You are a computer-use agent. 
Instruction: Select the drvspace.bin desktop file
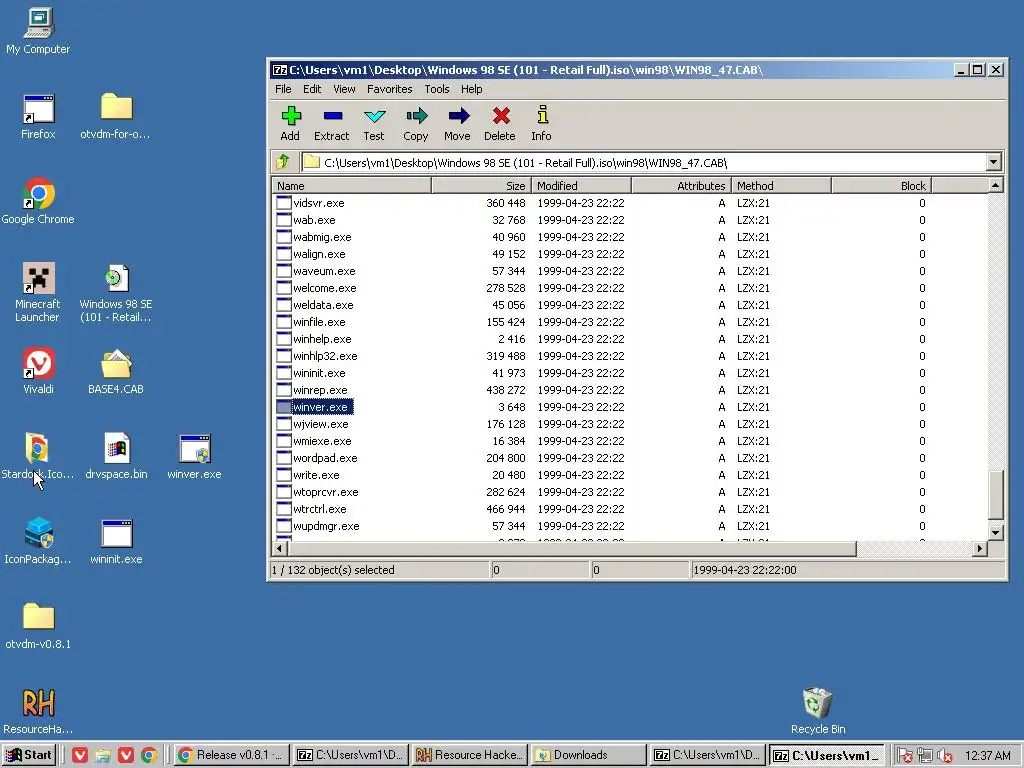click(116, 456)
